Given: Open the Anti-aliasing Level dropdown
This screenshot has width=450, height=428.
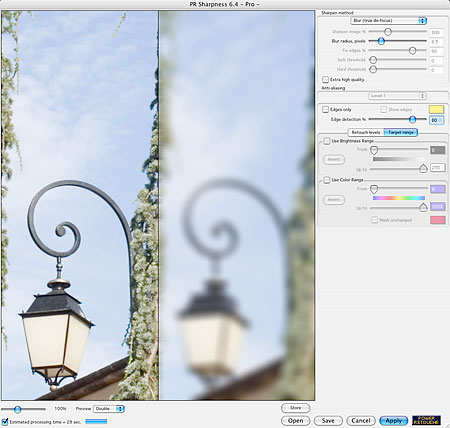Looking at the screenshot, I should 397,96.
